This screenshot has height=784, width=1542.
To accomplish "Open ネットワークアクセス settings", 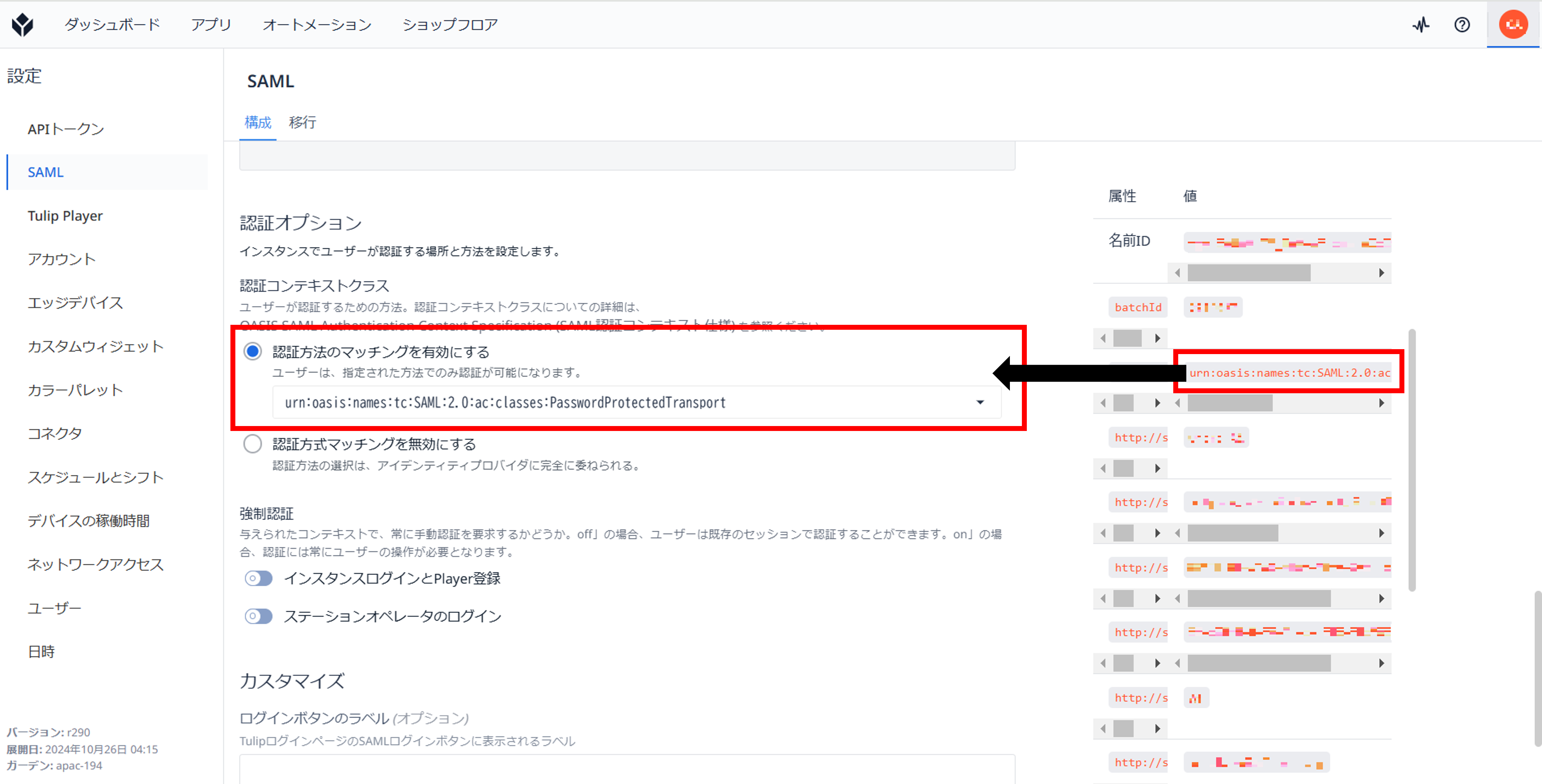I will pos(96,564).
